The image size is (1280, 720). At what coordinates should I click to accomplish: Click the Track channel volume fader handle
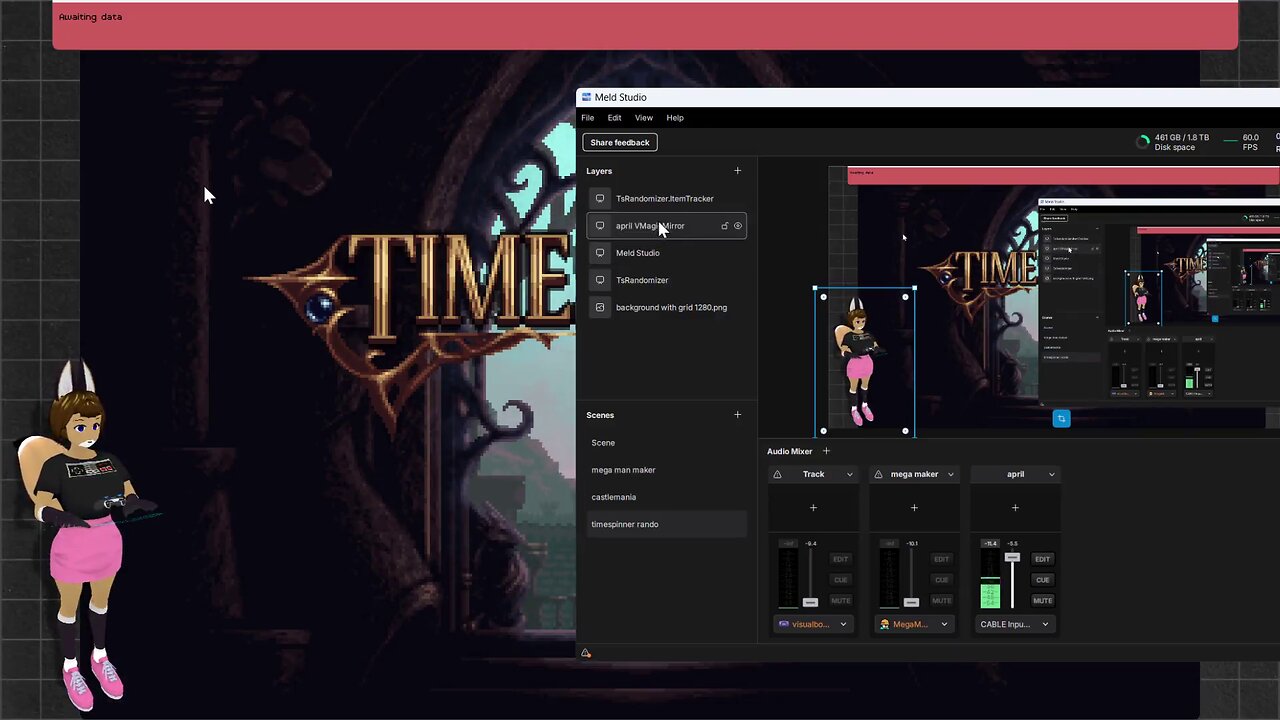click(x=810, y=602)
